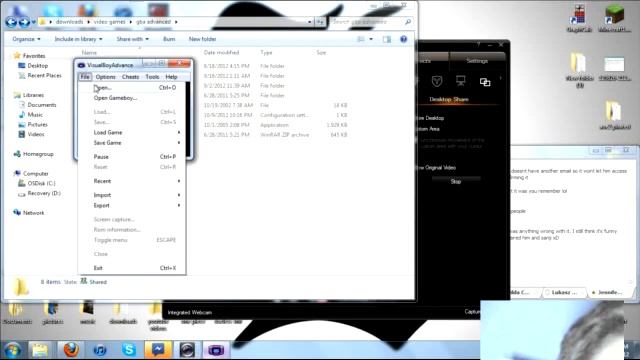The height and width of the screenshot is (360, 640).
Task: Expand the Export submenu
Action: 131,205
